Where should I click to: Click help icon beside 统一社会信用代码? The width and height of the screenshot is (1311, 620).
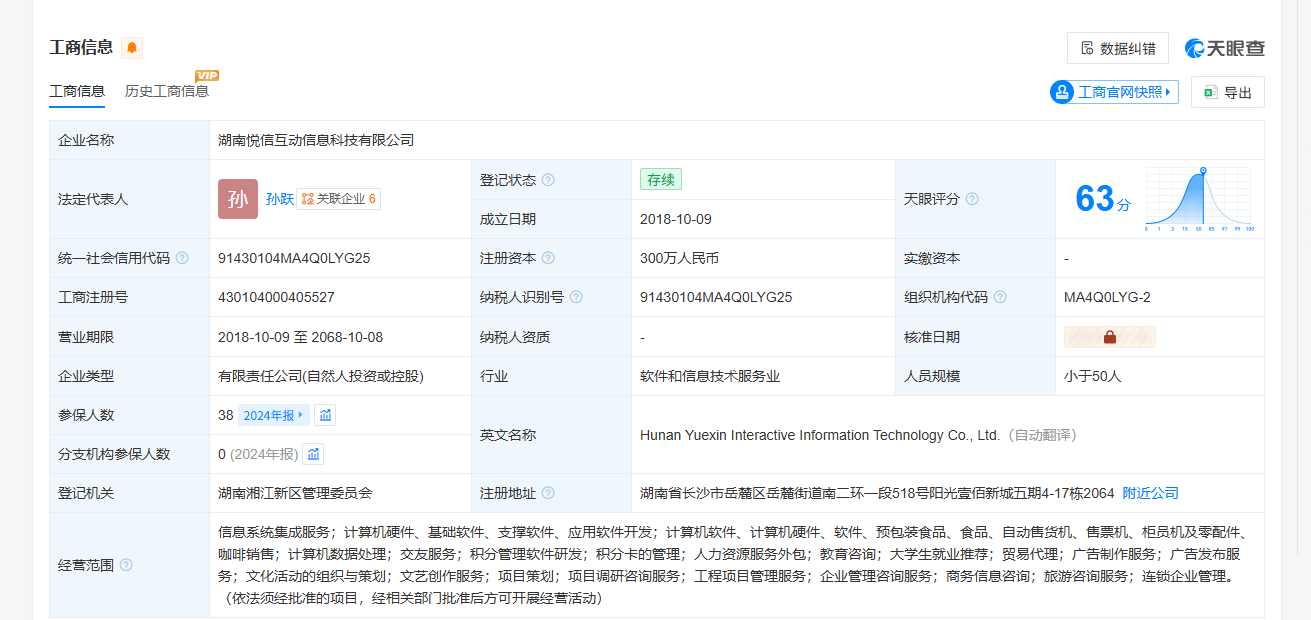pos(182,258)
